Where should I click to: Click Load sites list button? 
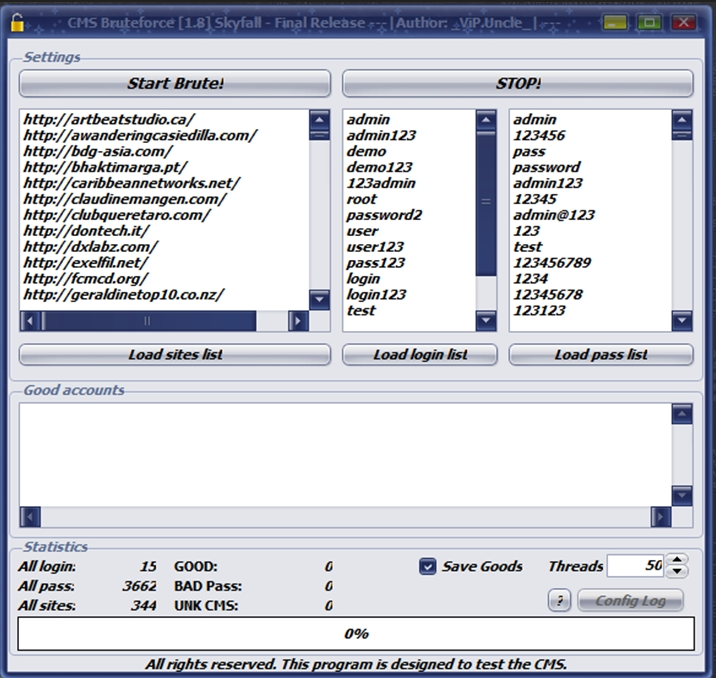tap(175, 355)
